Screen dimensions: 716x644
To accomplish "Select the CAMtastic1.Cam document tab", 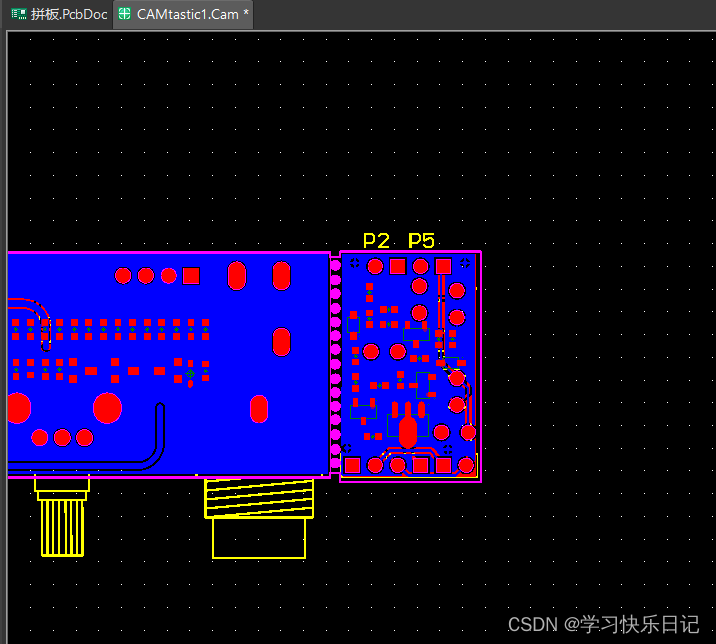I will (183, 14).
